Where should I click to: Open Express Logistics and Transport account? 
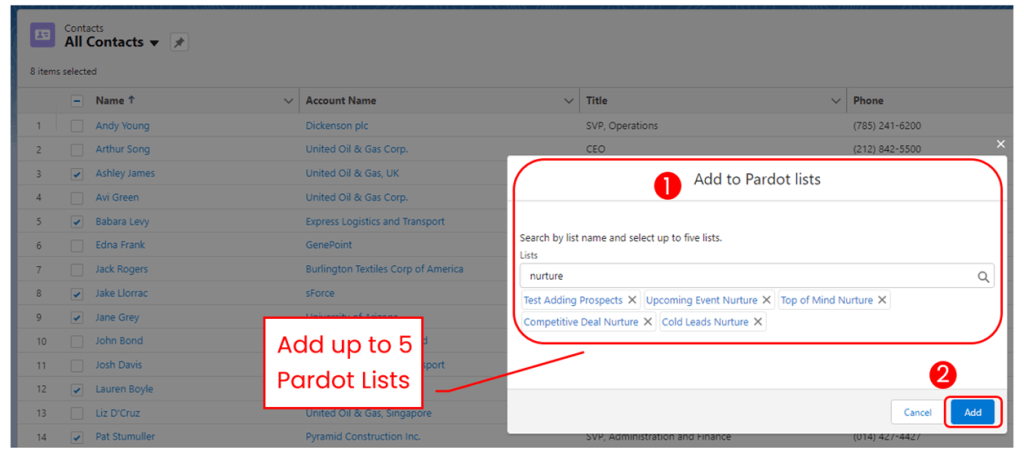click(x=375, y=221)
